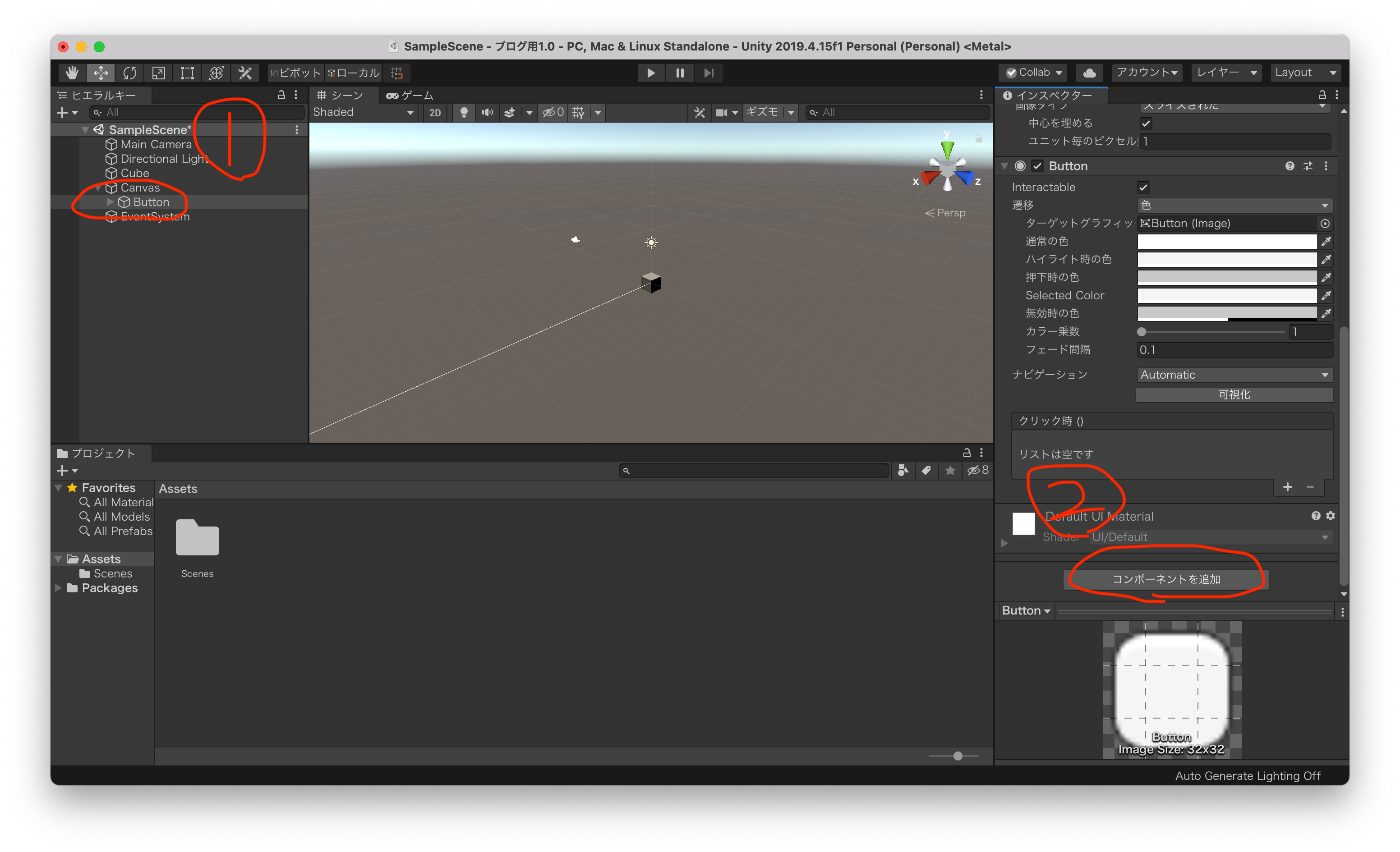This screenshot has height=852, width=1400.
Task: Toggle hidden packages count in Project
Action: (977, 470)
